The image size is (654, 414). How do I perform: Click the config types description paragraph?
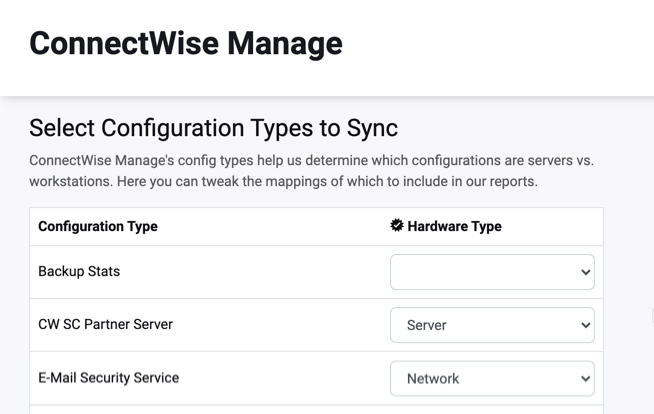click(x=310, y=171)
